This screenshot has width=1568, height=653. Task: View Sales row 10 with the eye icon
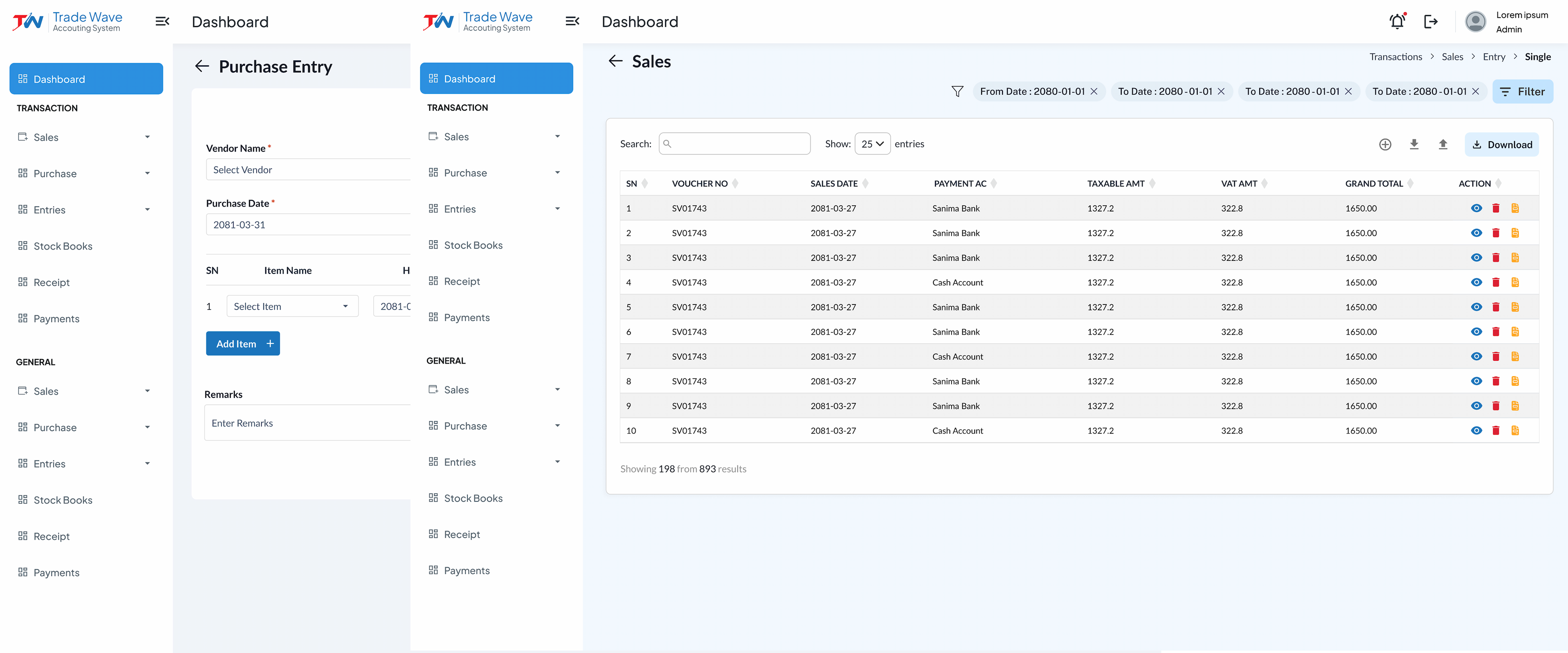tap(1476, 431)
